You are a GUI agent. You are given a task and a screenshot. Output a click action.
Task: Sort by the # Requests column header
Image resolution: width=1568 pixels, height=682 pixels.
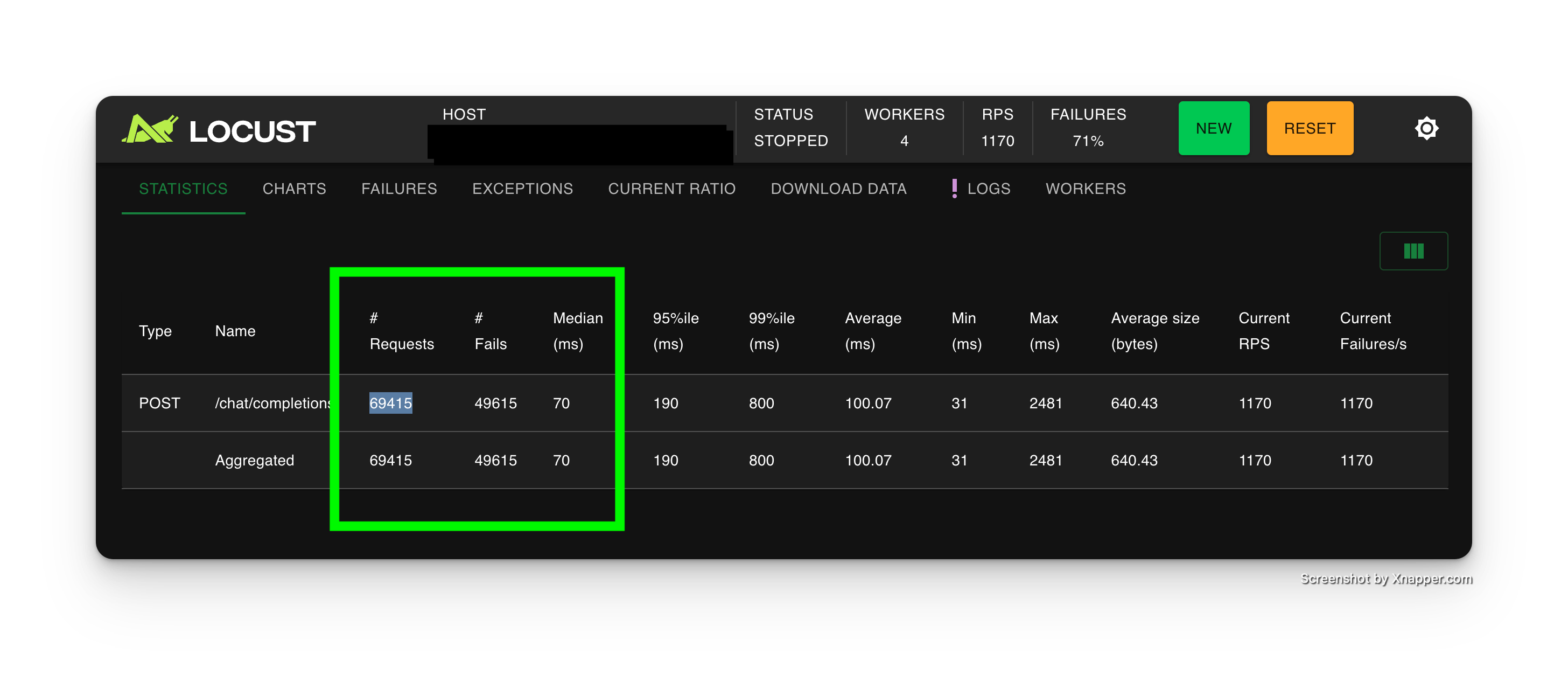pyautogui.click(x=401, y=331)
